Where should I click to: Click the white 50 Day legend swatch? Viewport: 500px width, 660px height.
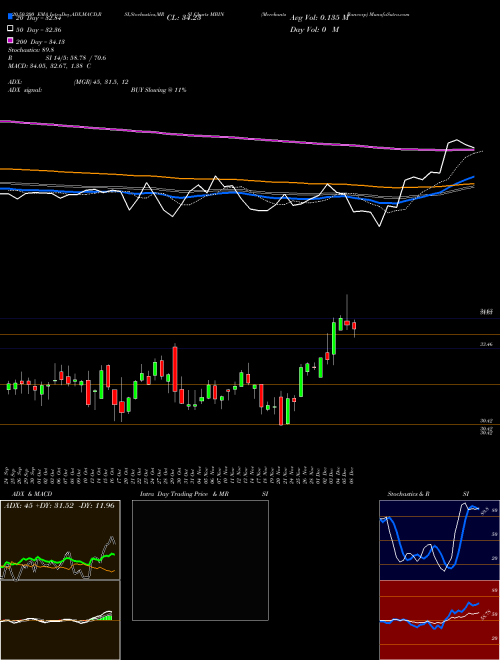coord(10,29)
